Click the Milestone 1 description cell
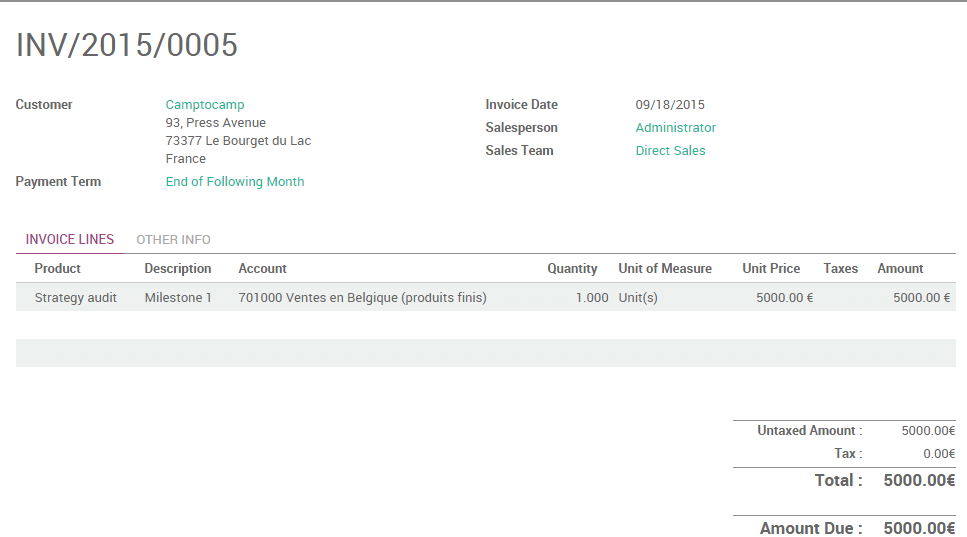The height and width of the screenshot is (537, 967). pyautogui.click(x=178, y=298)
